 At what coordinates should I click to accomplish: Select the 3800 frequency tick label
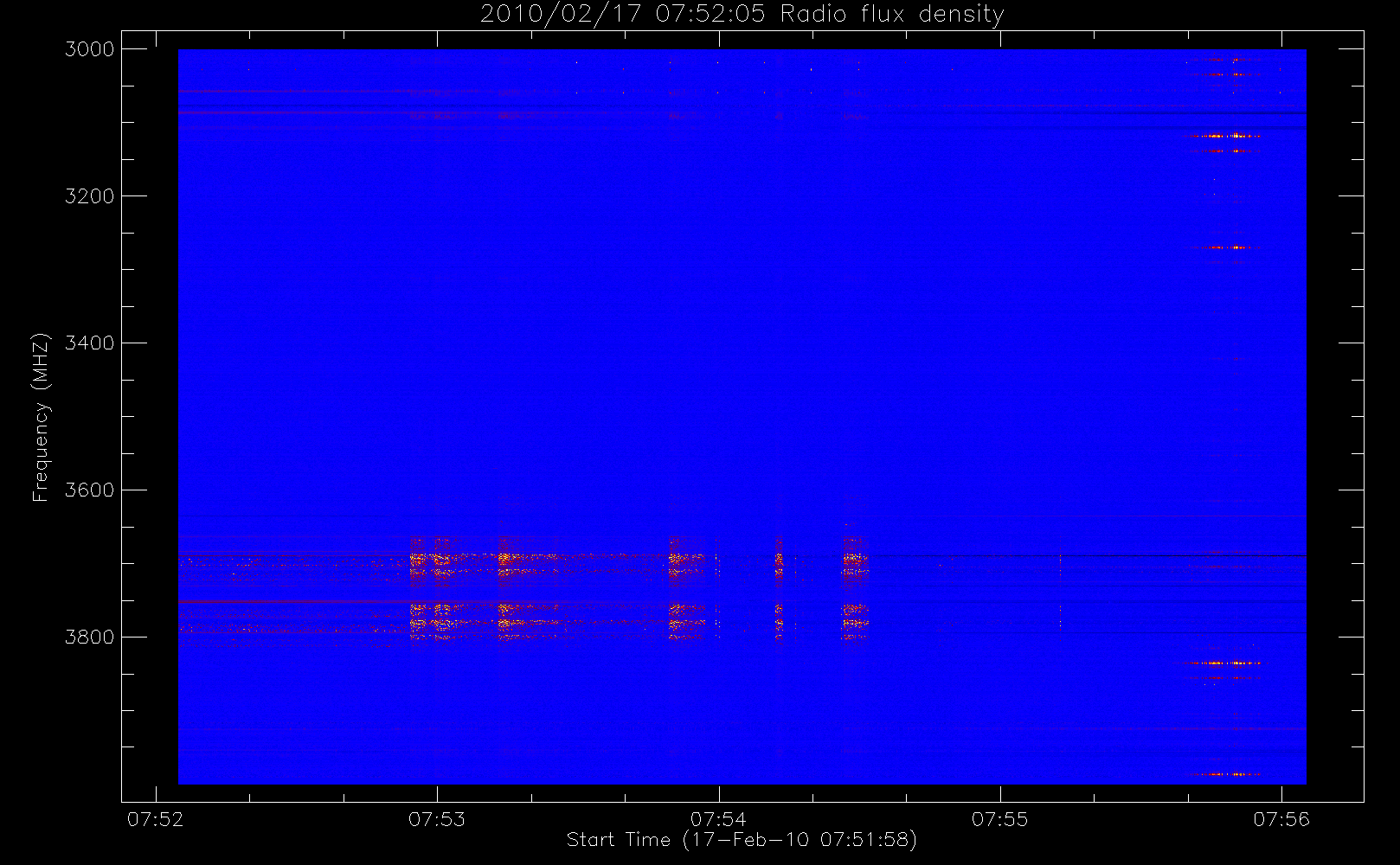click(x=90, y=638)
